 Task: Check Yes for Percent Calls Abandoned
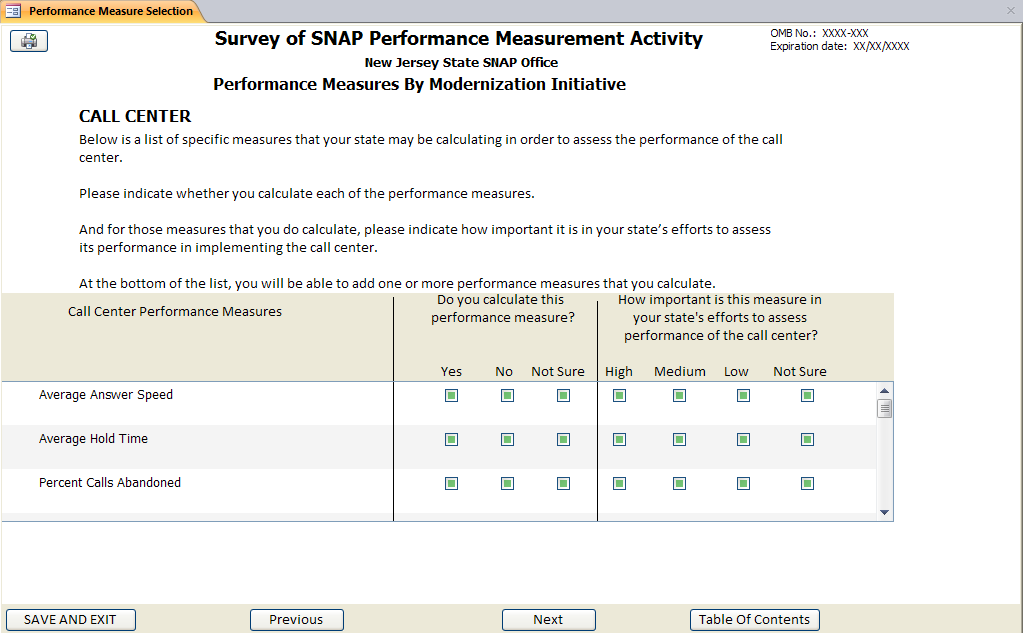[451, 483]
